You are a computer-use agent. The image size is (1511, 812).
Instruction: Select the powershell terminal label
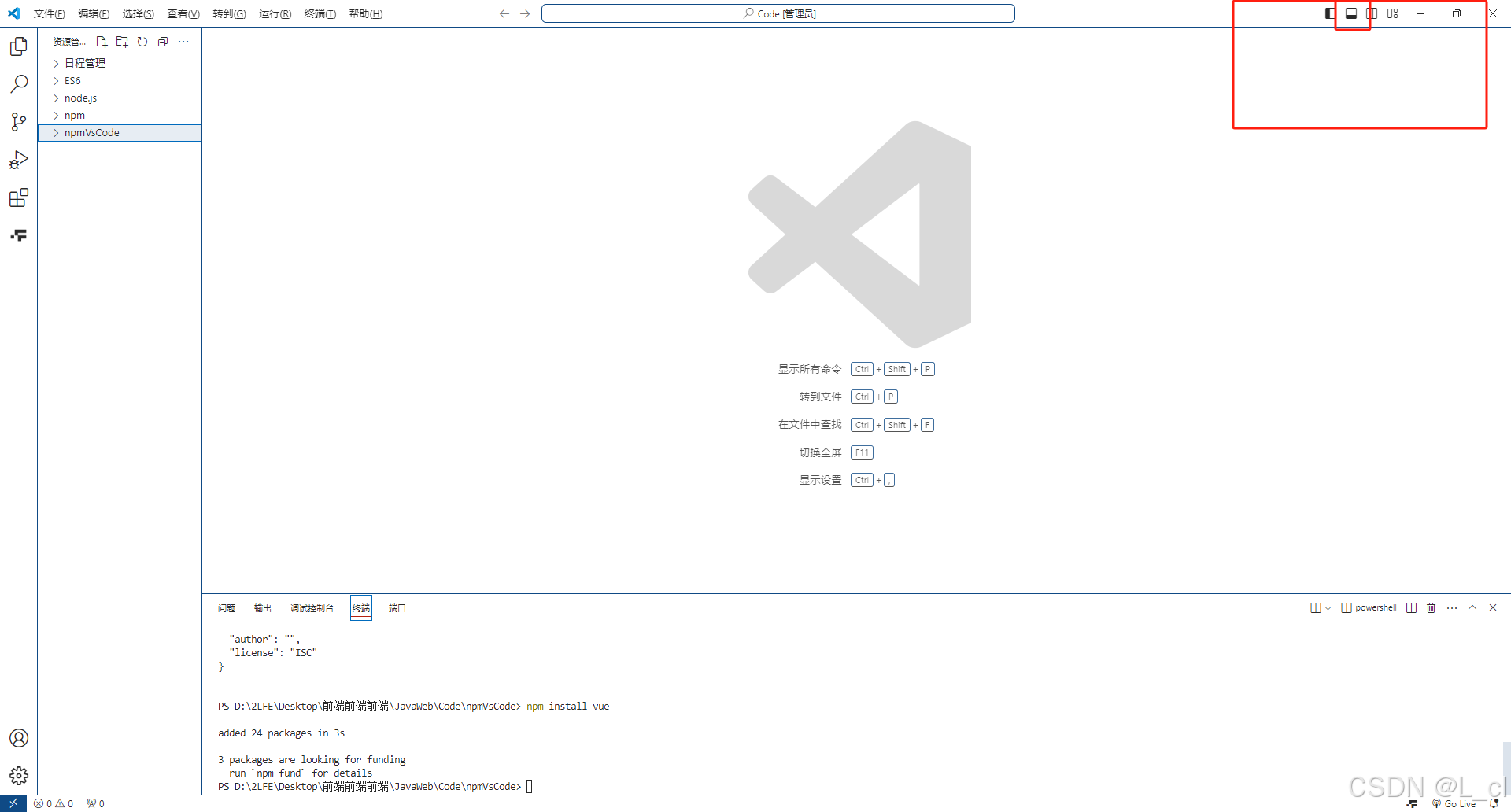(x=1369, y=607)
